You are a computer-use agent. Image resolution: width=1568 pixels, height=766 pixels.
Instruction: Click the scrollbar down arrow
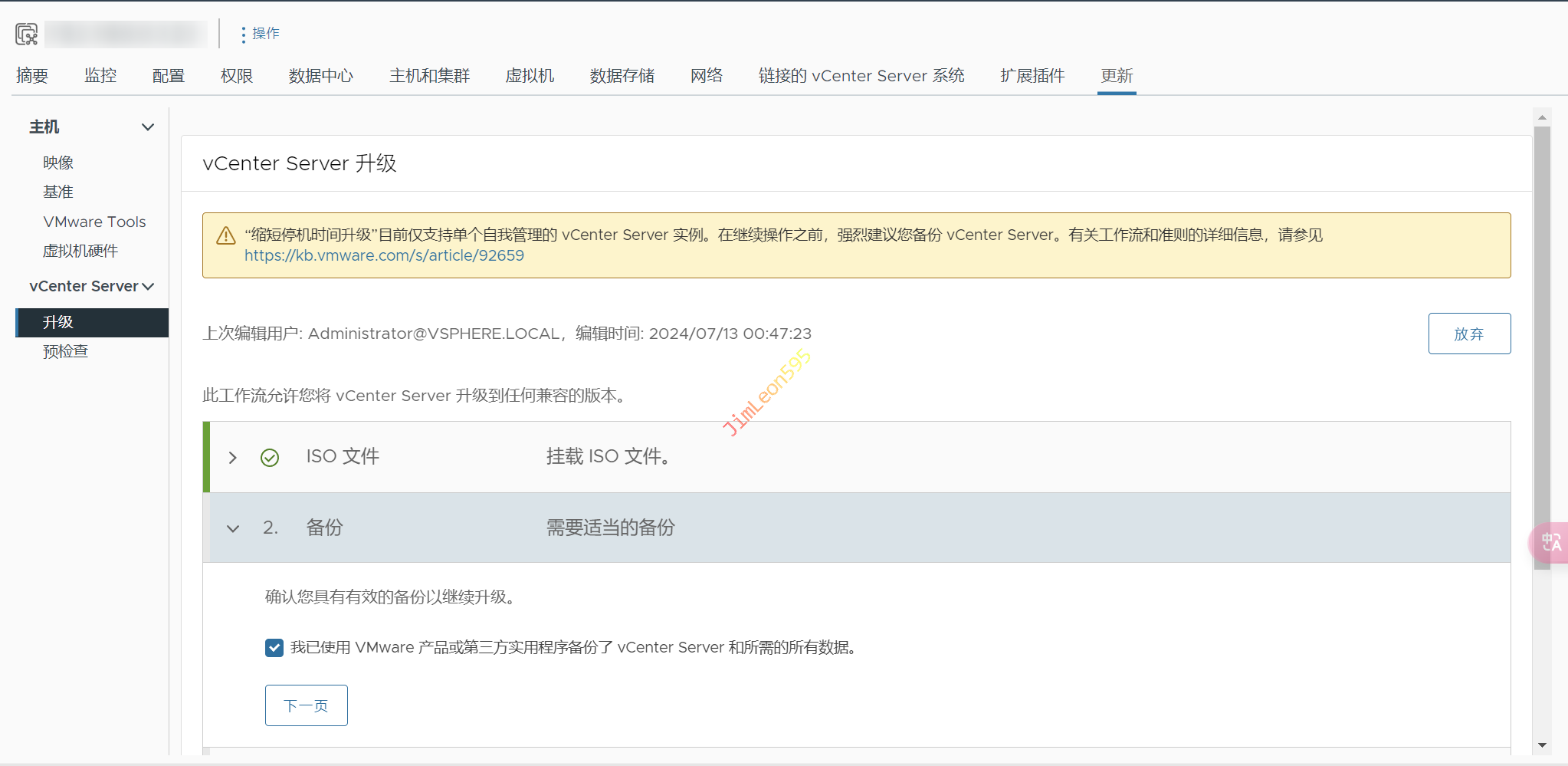tap(1542, 745)
